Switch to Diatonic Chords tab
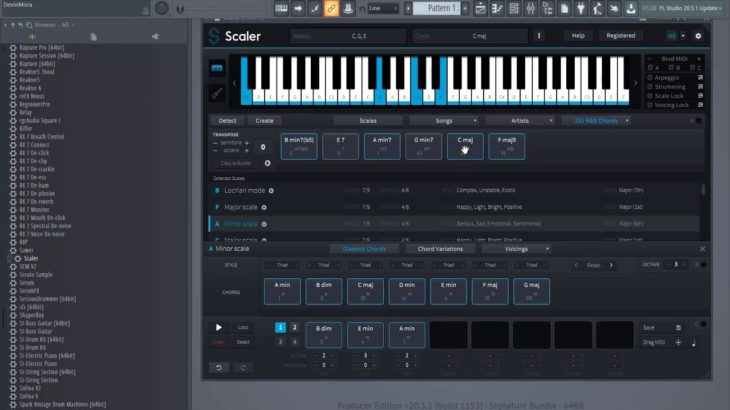The image size is (730, 410). point(364,249)
